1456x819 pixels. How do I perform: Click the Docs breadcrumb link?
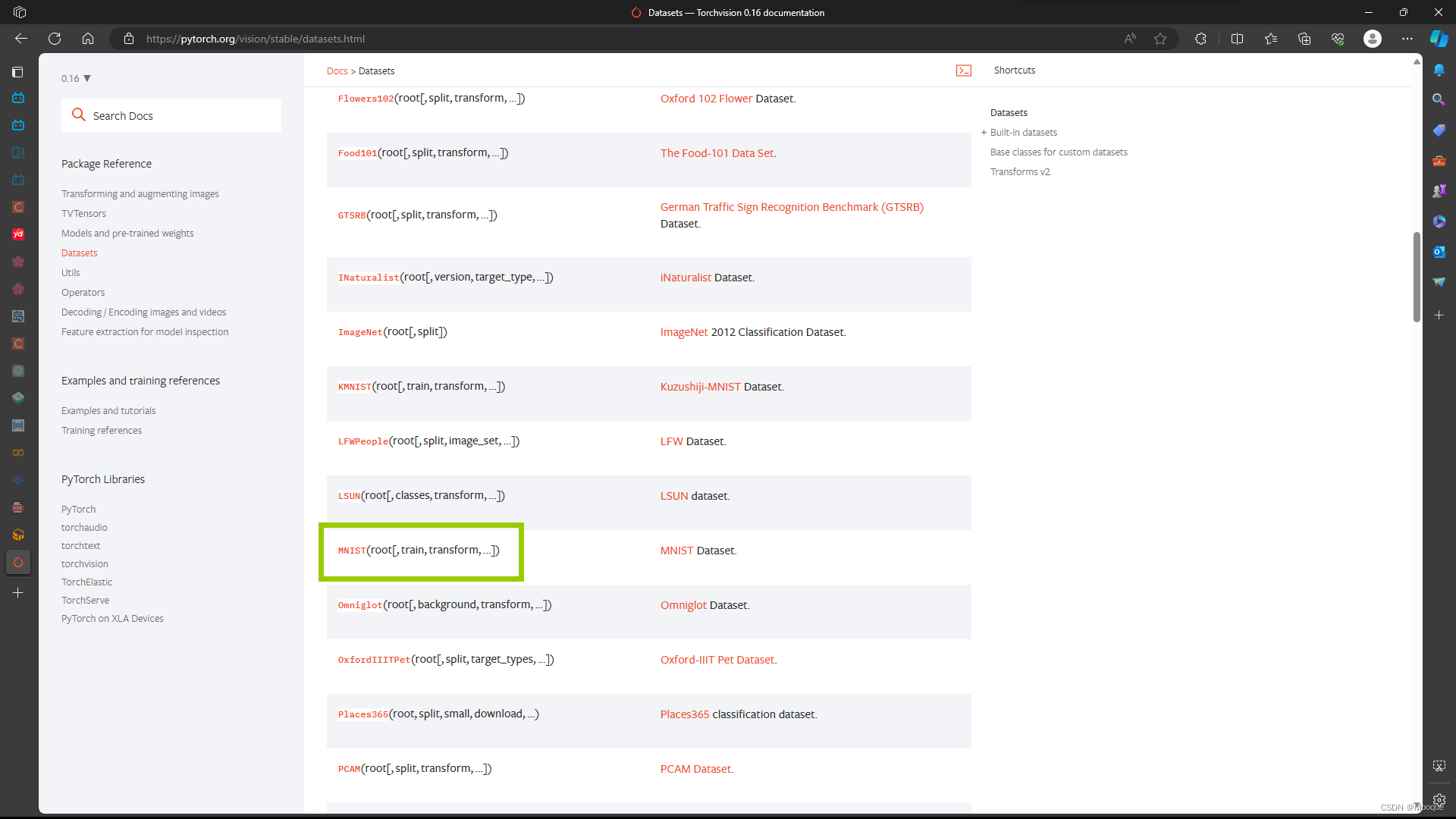pyautogui.click(x=337, y=71)
